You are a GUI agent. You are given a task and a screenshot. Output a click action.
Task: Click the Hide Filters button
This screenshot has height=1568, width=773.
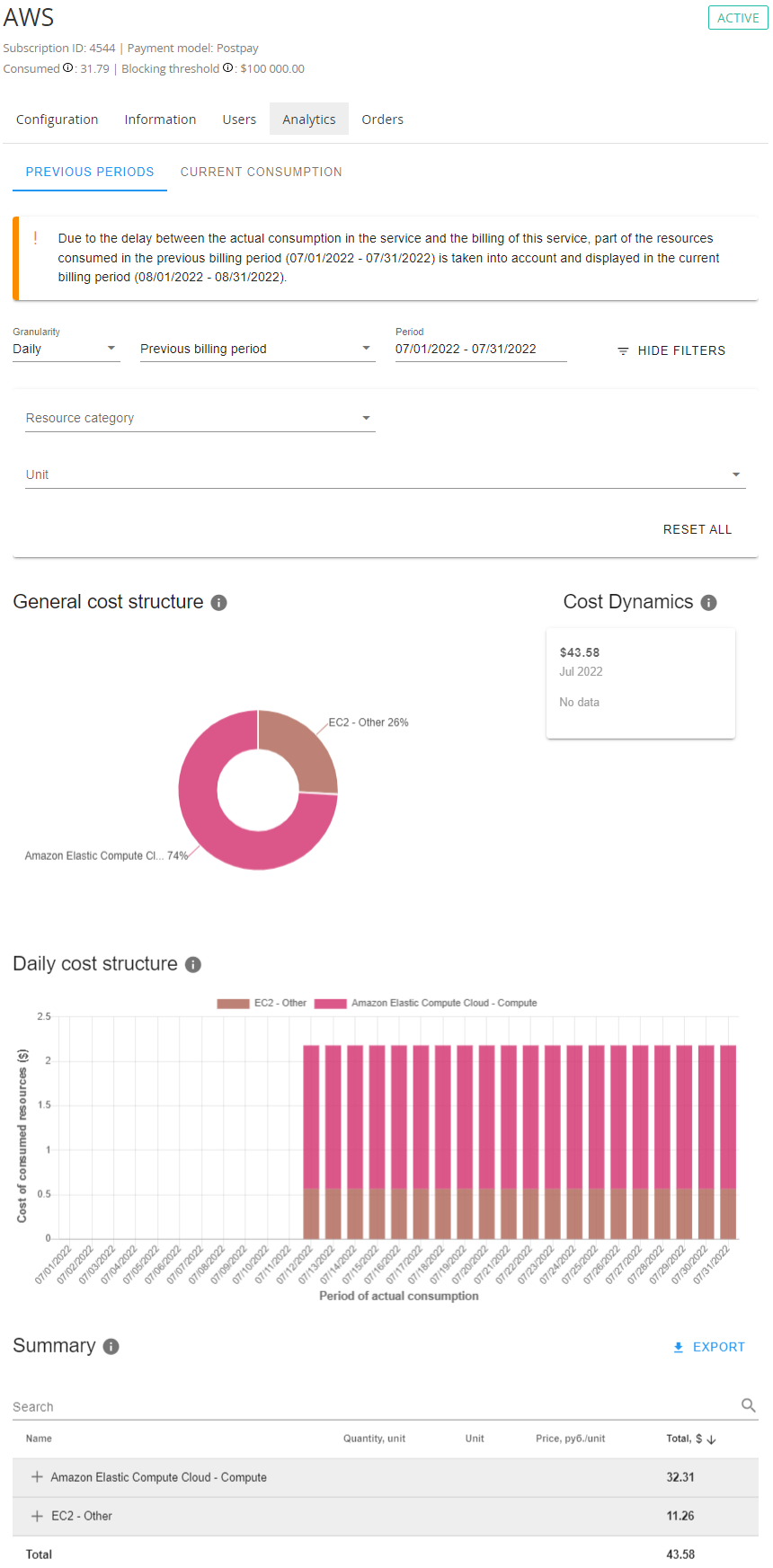[x=671, y=351]
